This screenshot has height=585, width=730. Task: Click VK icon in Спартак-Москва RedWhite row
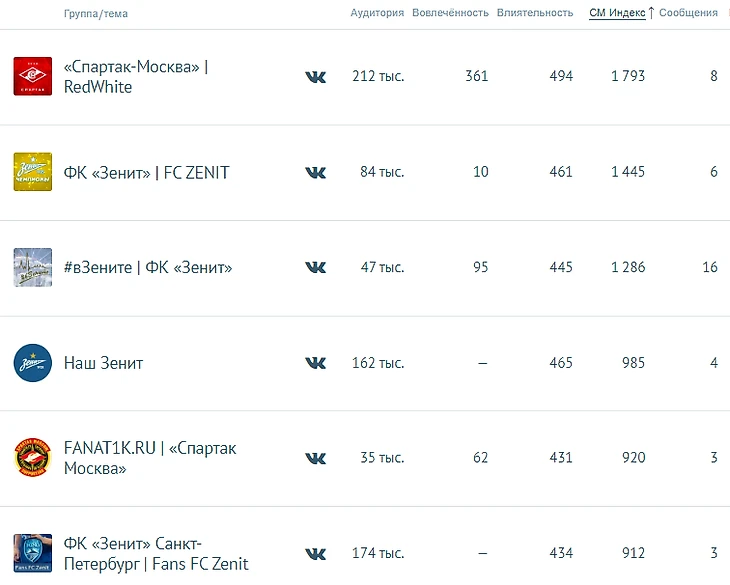point(315,77)
